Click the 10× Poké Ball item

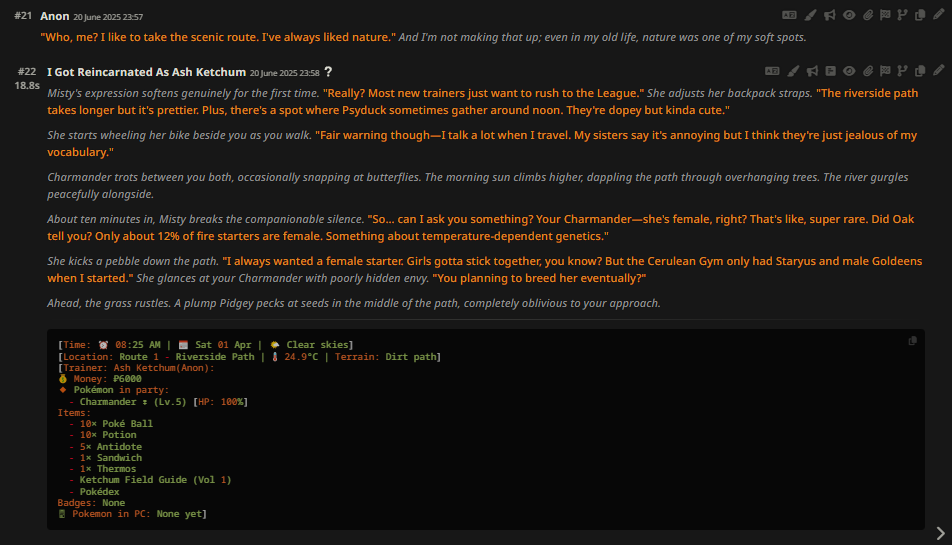(x=110, y=424)
